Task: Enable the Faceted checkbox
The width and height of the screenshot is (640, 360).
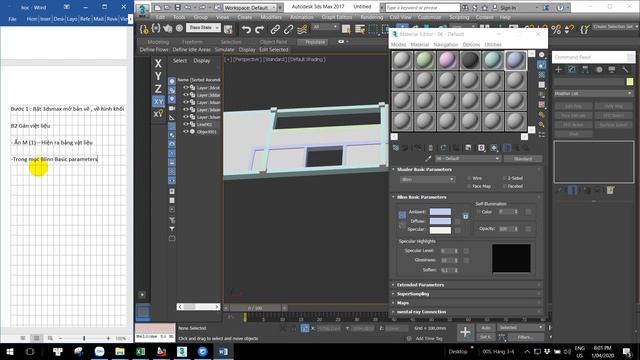Action: tap(504, 186)
